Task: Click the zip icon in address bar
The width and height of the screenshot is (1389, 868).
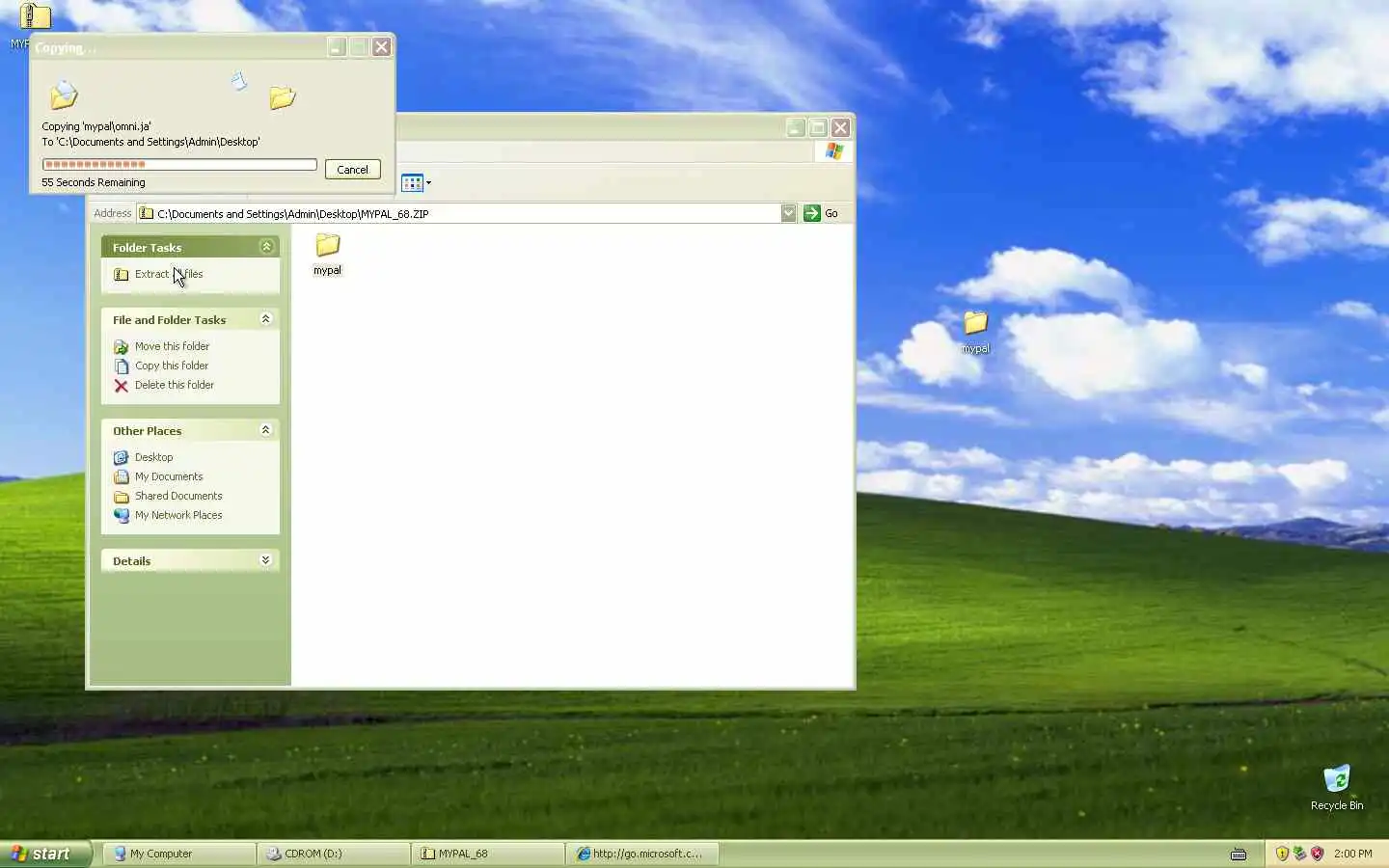Action: click(x=146, y=213)
